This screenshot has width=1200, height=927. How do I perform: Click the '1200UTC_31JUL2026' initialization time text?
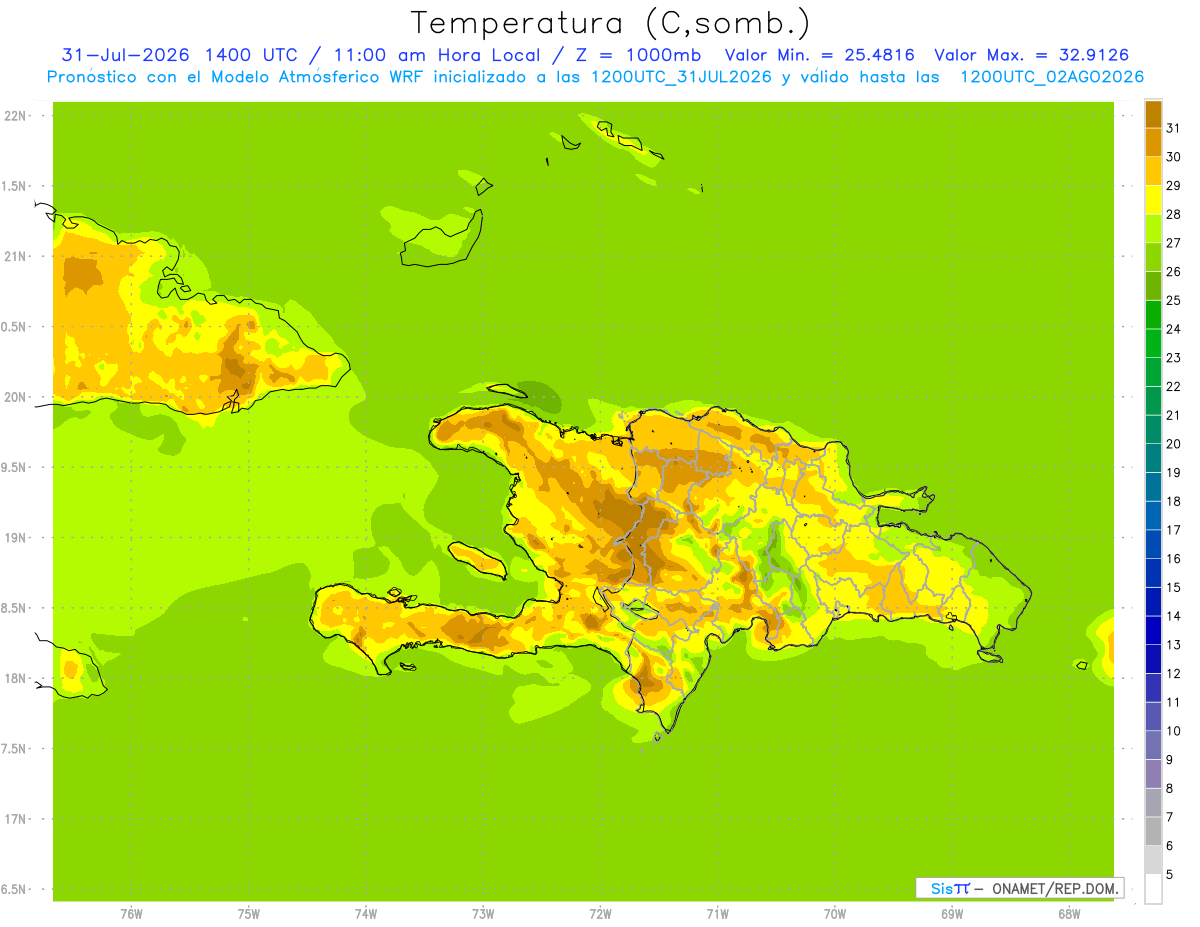[x=682, y=77]
